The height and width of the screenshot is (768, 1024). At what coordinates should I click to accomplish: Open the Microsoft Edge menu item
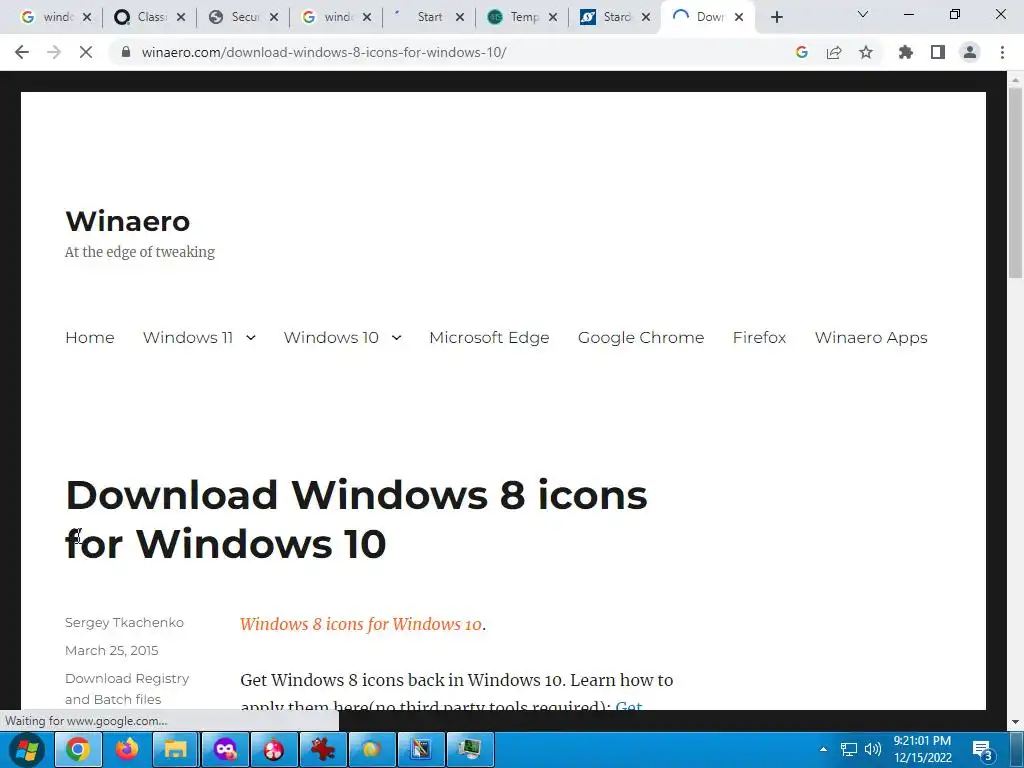coord(489,338)
